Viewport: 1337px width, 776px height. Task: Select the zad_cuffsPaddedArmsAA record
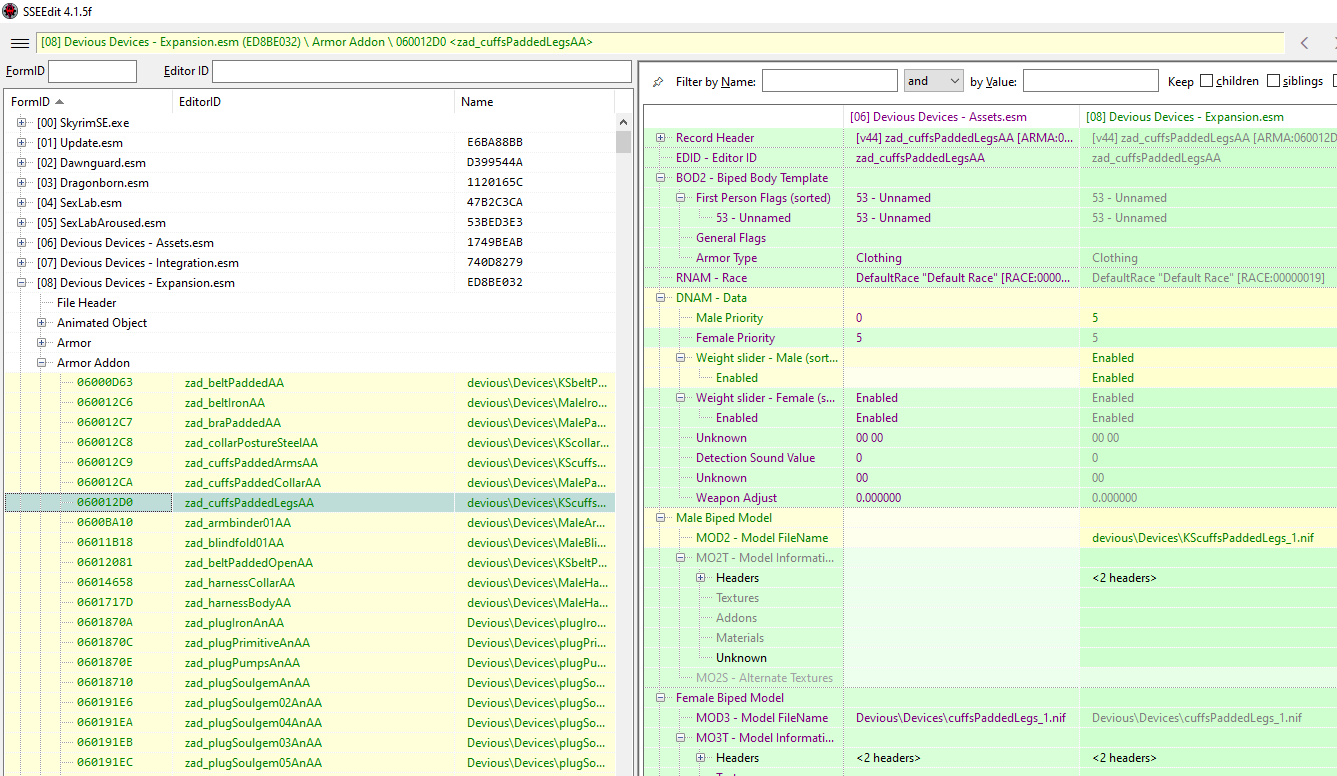coord(310,463)
